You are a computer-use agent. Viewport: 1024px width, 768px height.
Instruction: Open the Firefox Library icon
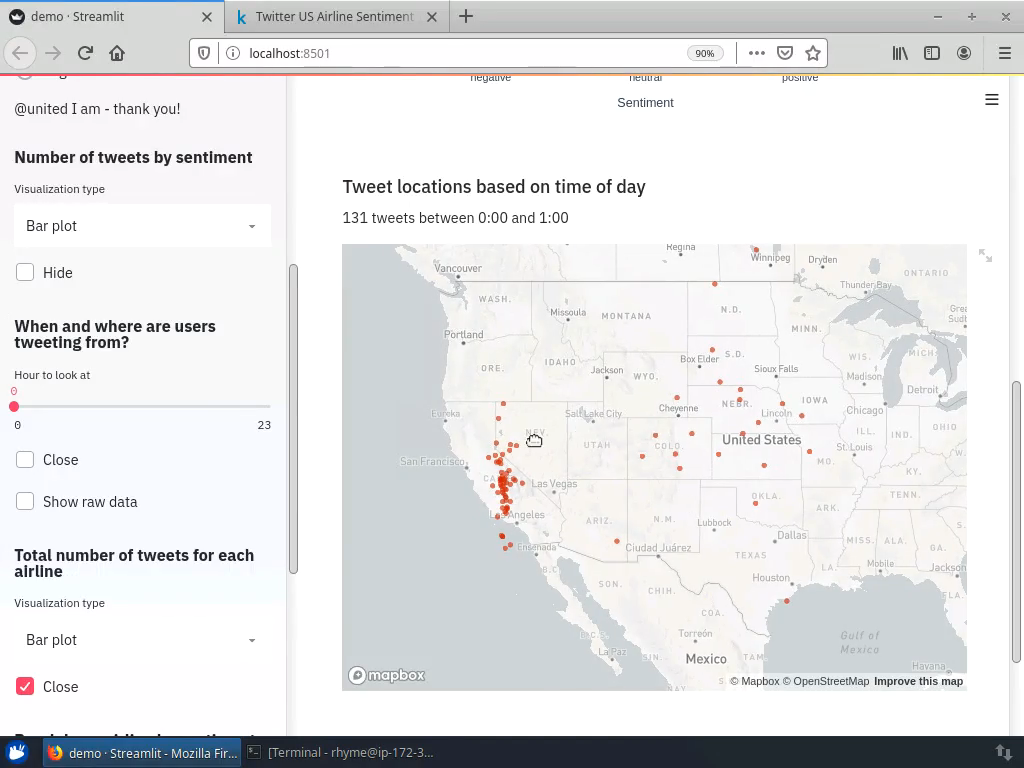(x=900, y=53)
